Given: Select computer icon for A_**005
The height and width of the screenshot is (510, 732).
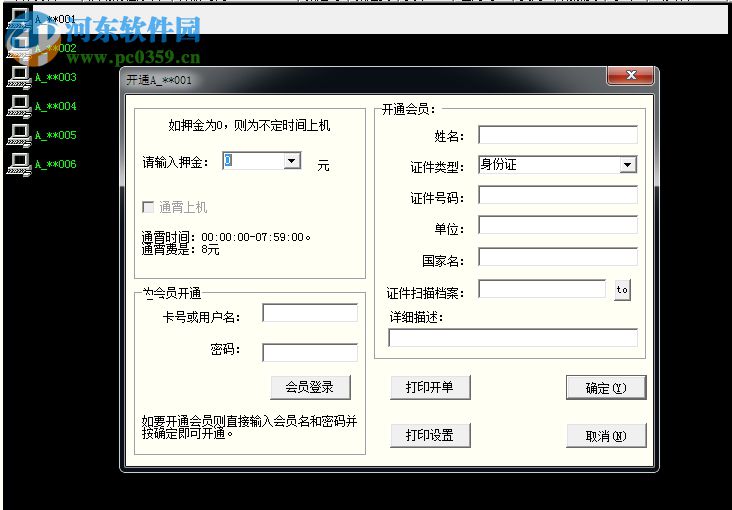Looking at the screenshot, I should 19,135.
